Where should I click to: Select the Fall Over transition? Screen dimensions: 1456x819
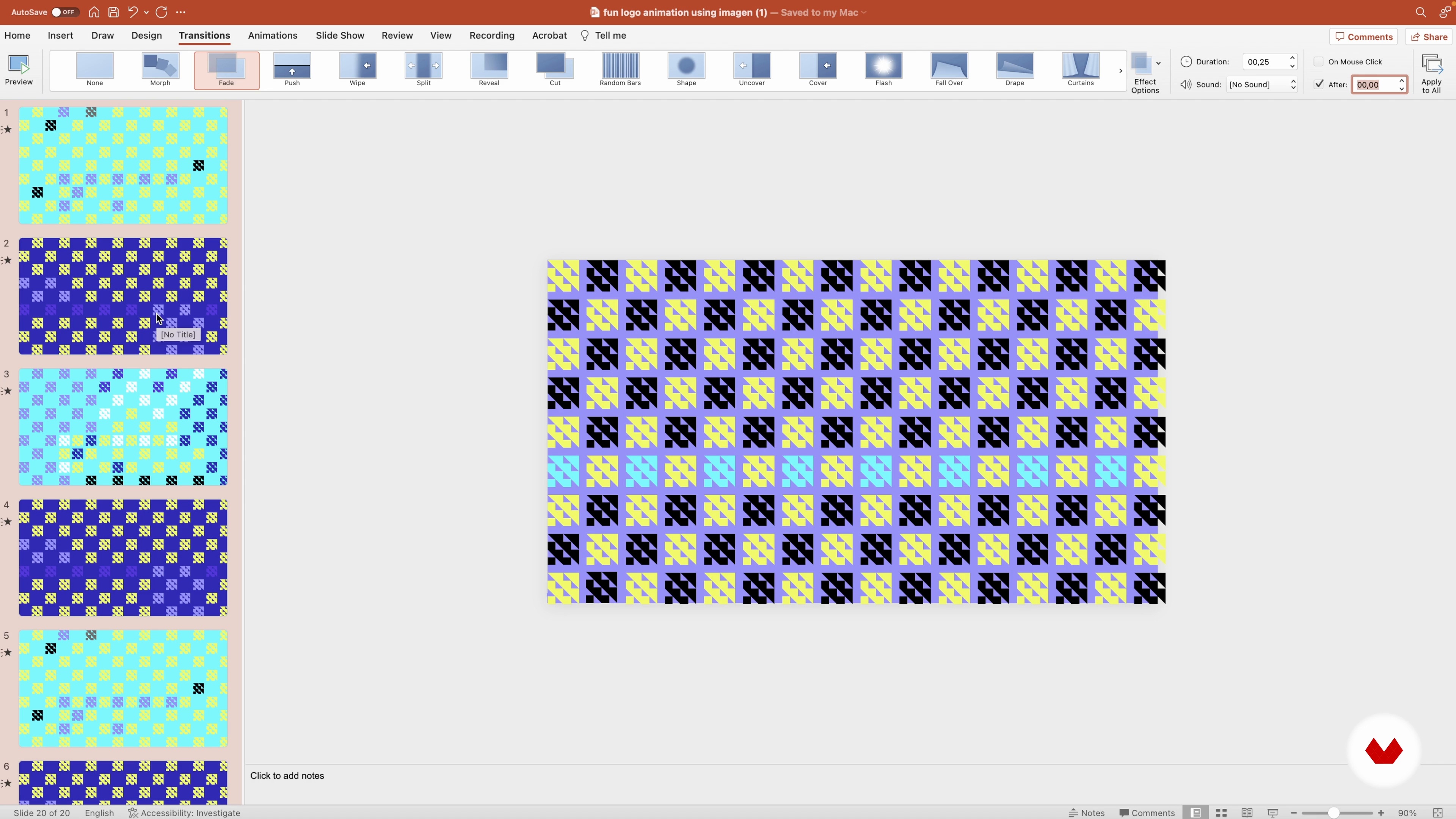949,70
